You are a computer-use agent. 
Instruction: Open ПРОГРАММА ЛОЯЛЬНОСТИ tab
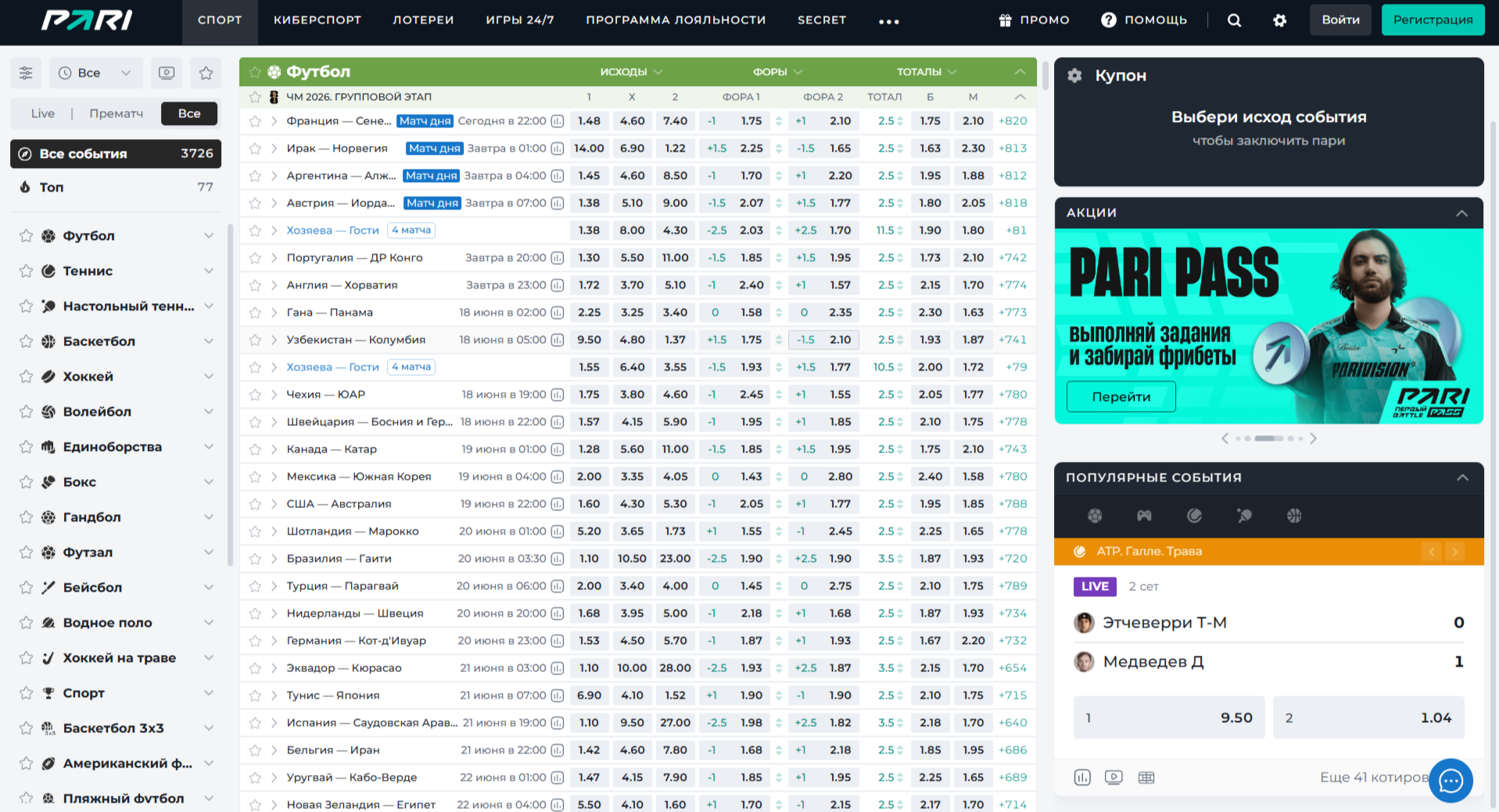click(676, 20)
